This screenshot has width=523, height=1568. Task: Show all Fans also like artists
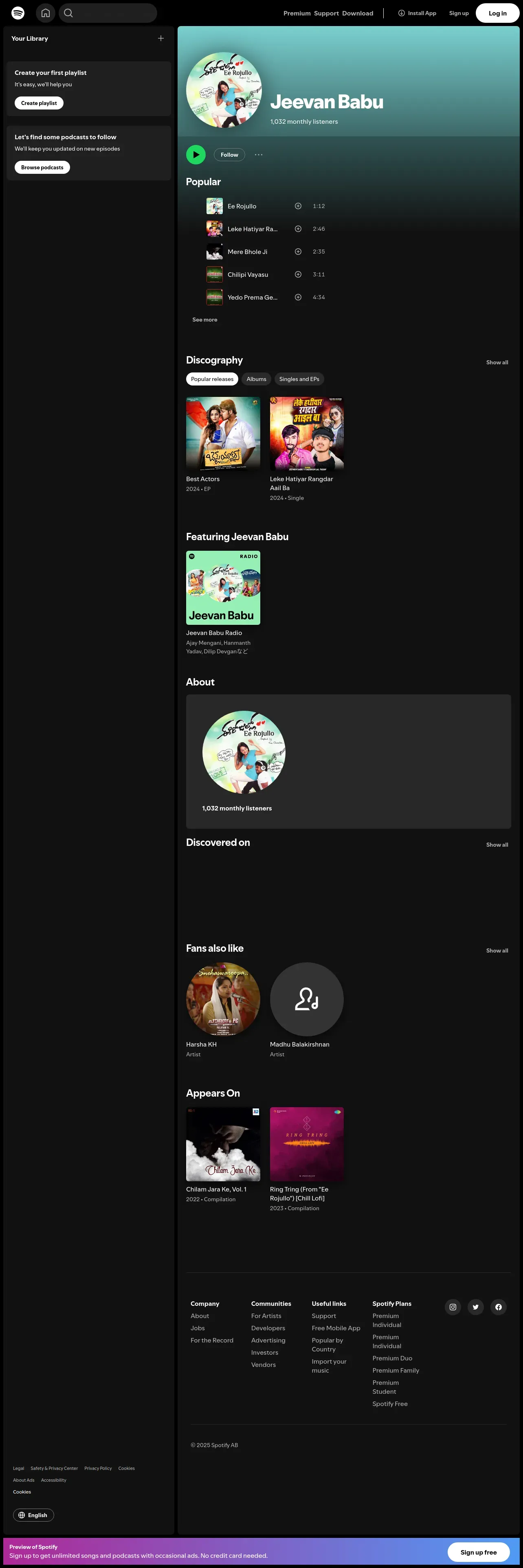click(x=497, y=951)
